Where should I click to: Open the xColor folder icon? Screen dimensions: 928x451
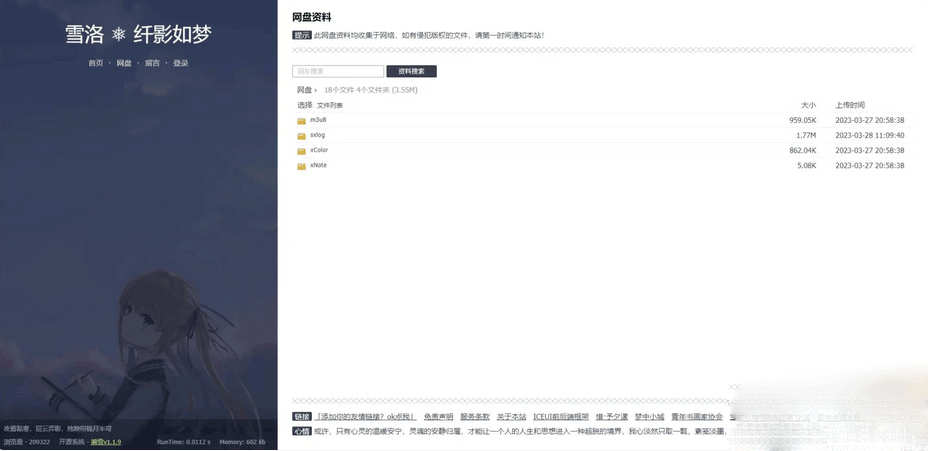click(x=301, y=151)
